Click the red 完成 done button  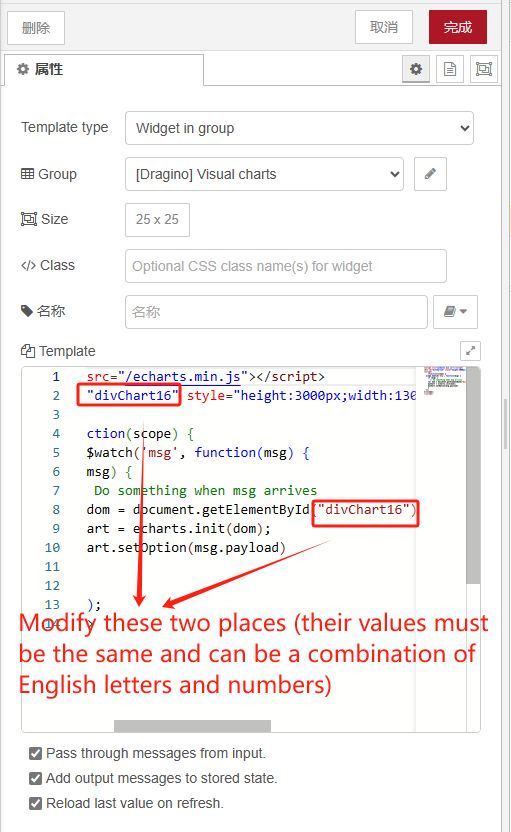(457, 27)
